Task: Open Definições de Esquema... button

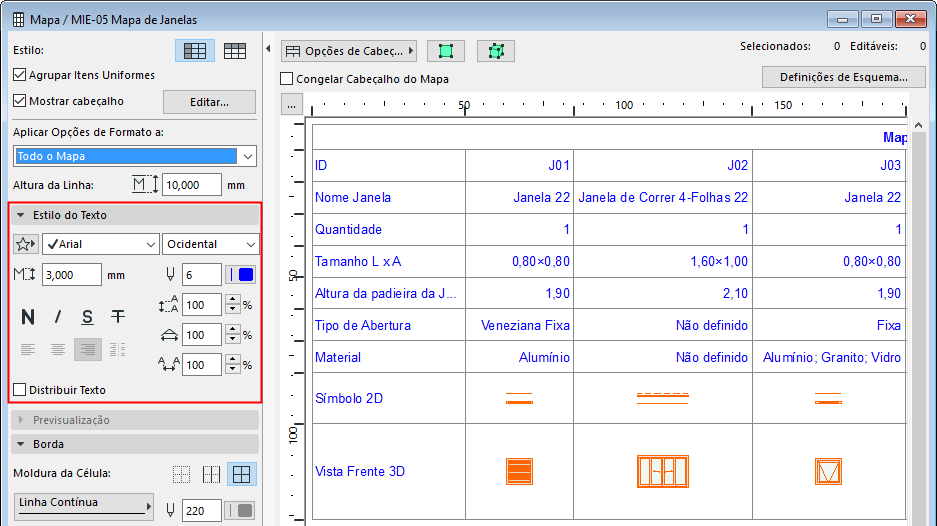Action: (844, 77)
